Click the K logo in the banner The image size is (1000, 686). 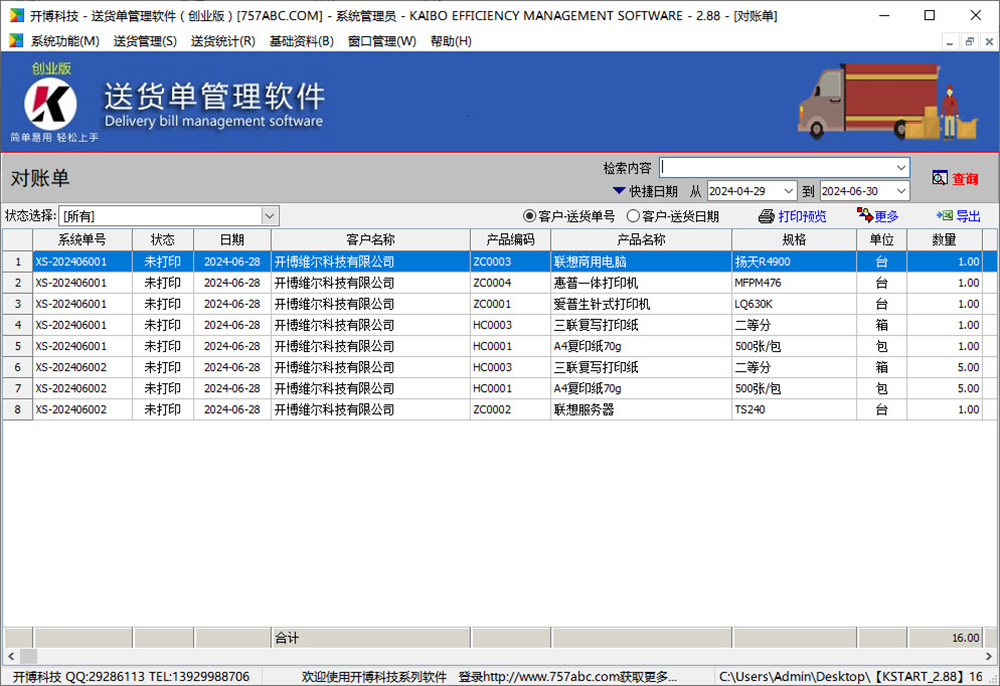[x=50, y=105]
